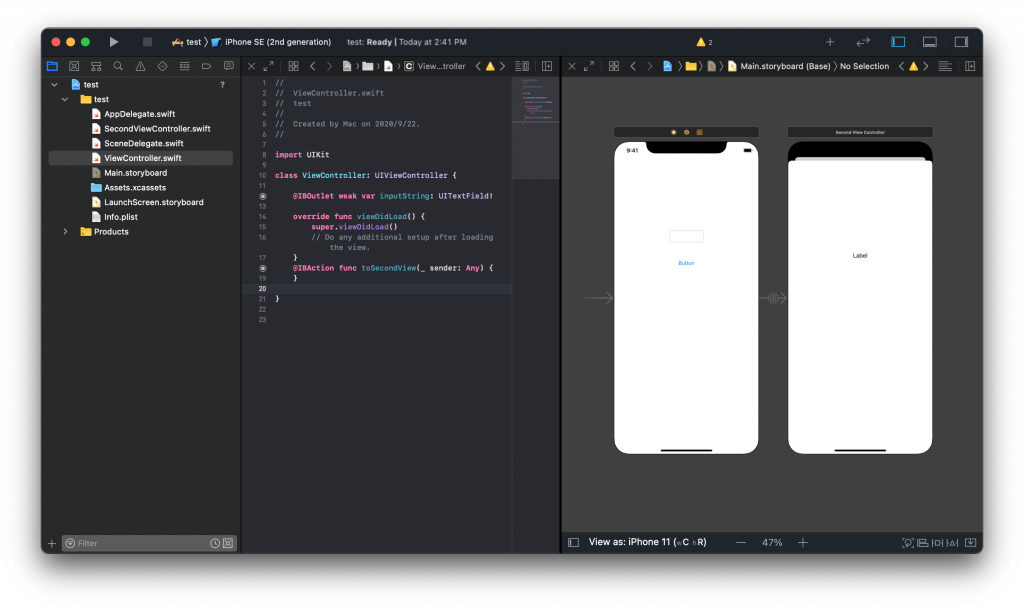Open the Project navigator folder icon
This screenshot has height=608, width=1024.
click(x=52, y=66)
